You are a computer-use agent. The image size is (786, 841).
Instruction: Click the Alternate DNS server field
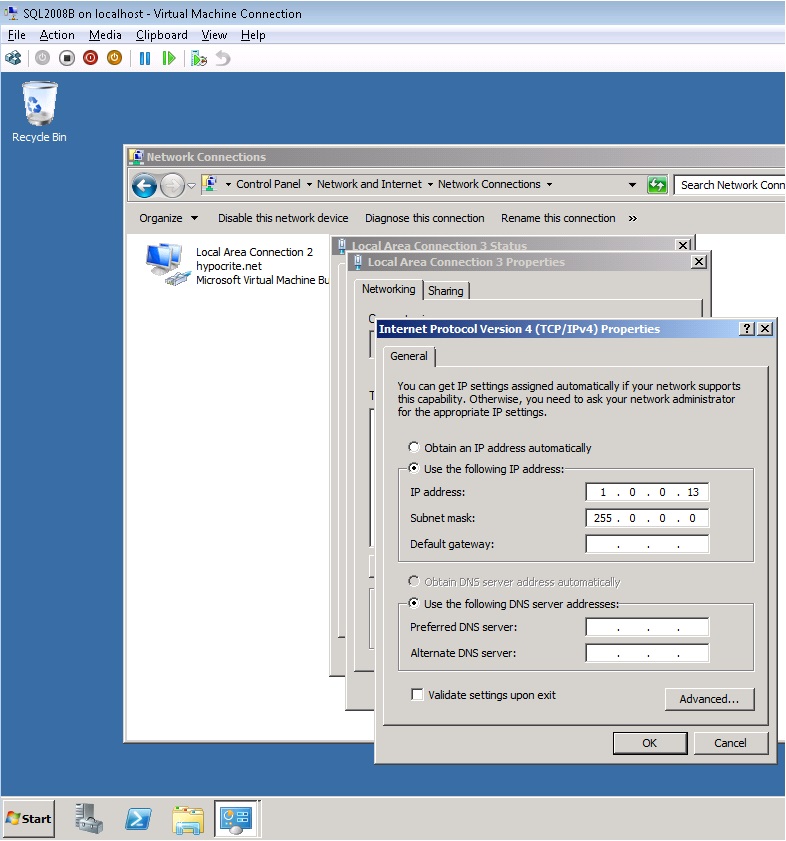(647, 653)
